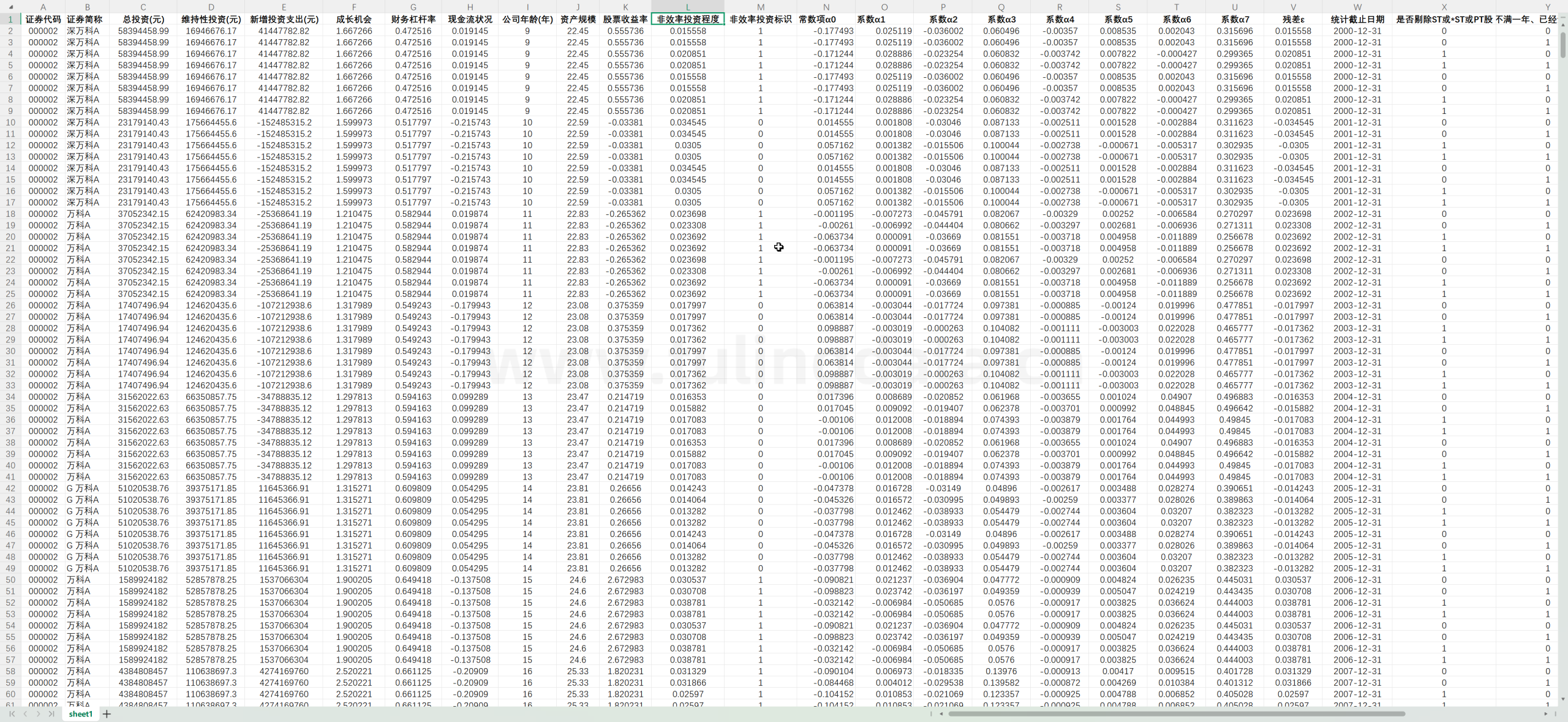Select the header cell '总投资(元)'
This screenshot has height=722, width=1568.
pyautogui.click(x=143, y=19)
